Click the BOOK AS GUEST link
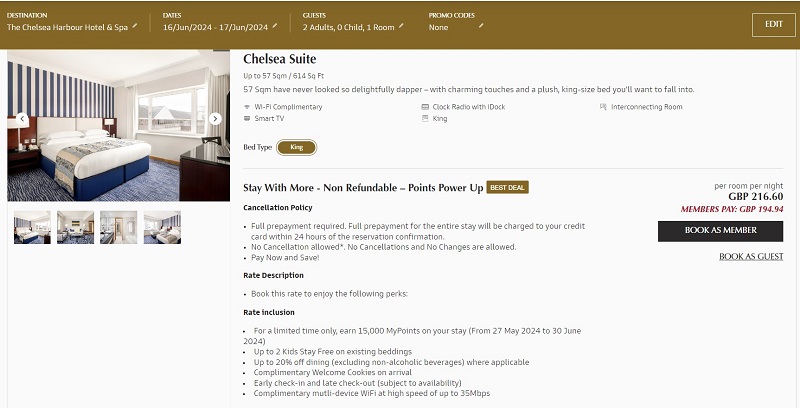The width and height of the screenshot is (800, 408). click(751, 257)
